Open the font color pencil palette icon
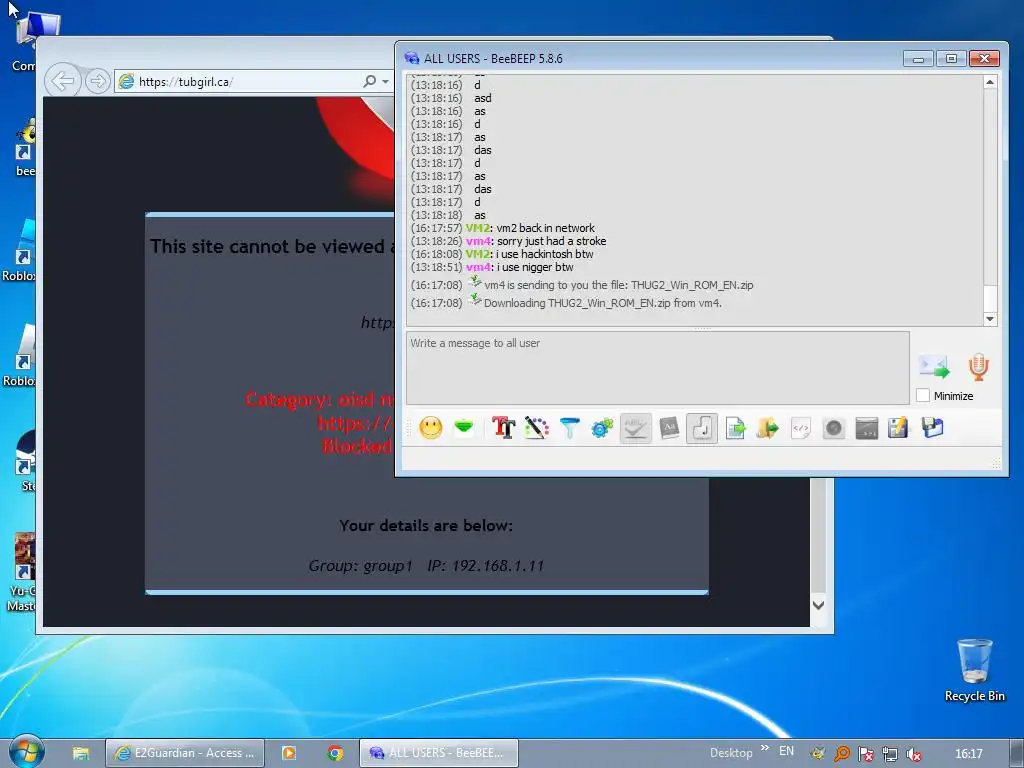 click(536, 428)
